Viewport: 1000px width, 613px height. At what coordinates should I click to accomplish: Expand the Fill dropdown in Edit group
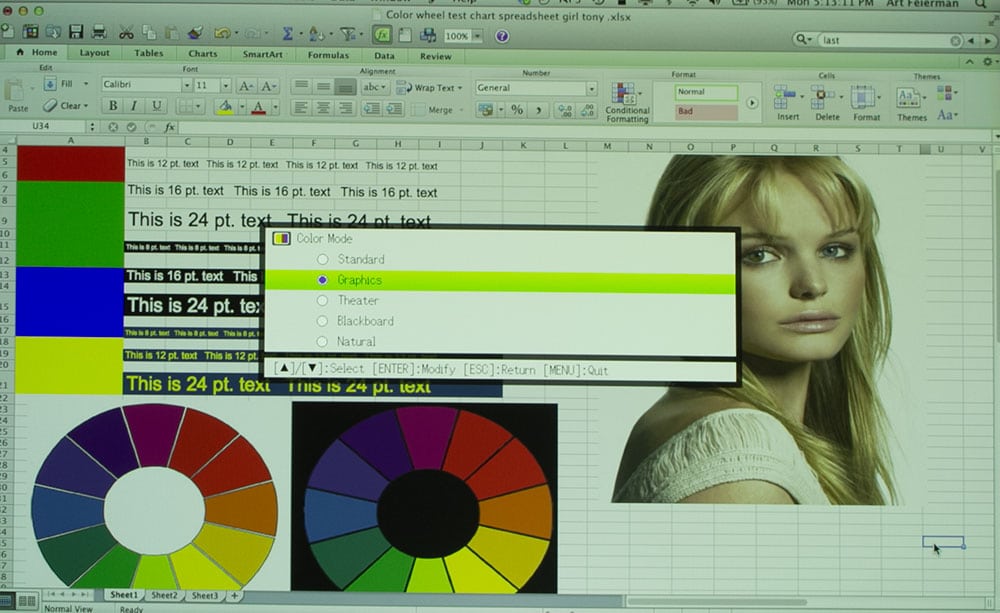(85, 84)
